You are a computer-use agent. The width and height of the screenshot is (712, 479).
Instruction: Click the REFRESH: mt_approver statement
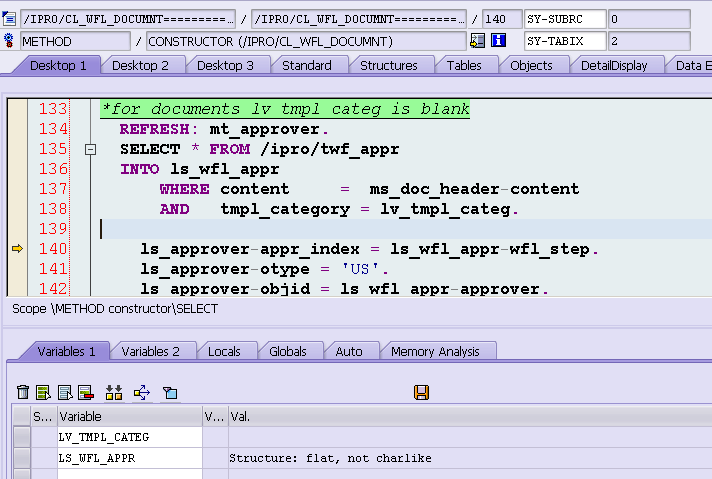(224, 129)
